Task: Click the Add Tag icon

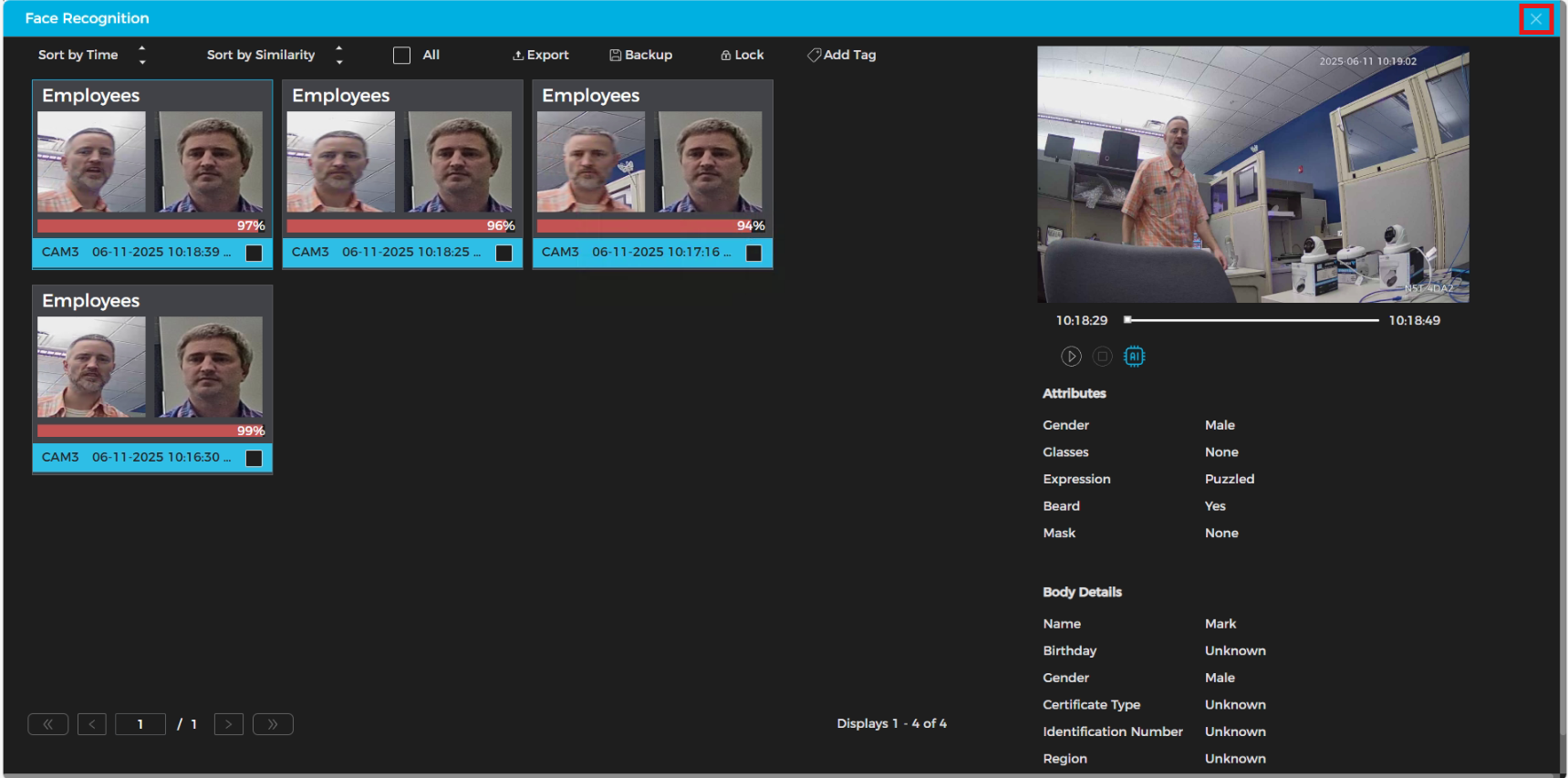Action: coord(814,56)
